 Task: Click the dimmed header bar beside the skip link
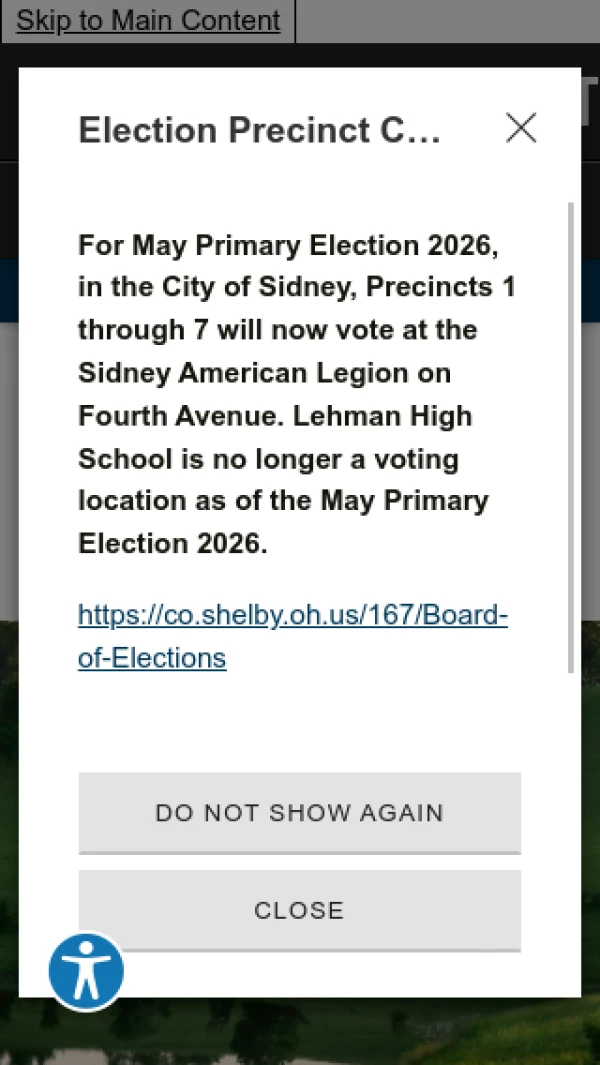(447, 20)
